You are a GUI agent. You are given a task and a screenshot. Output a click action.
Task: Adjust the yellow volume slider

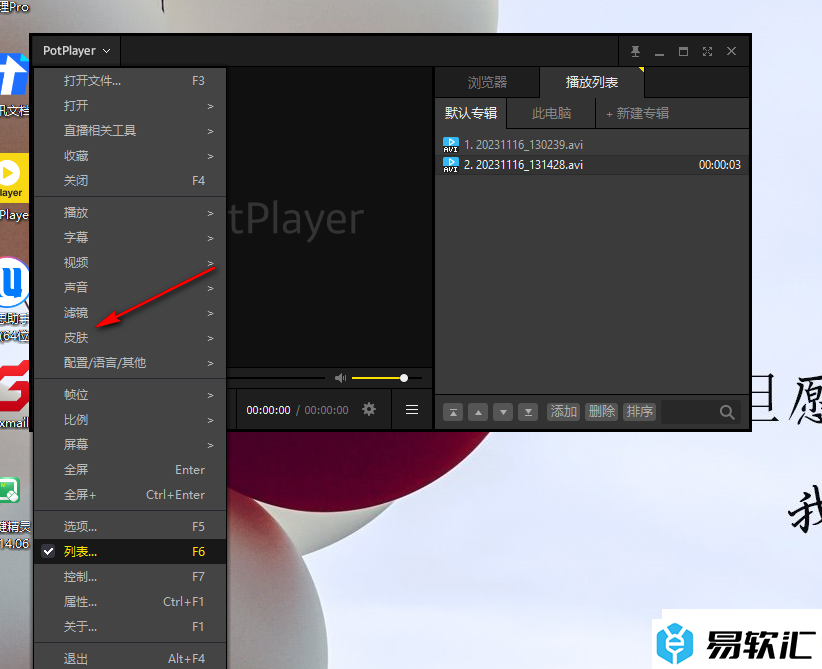387,378
